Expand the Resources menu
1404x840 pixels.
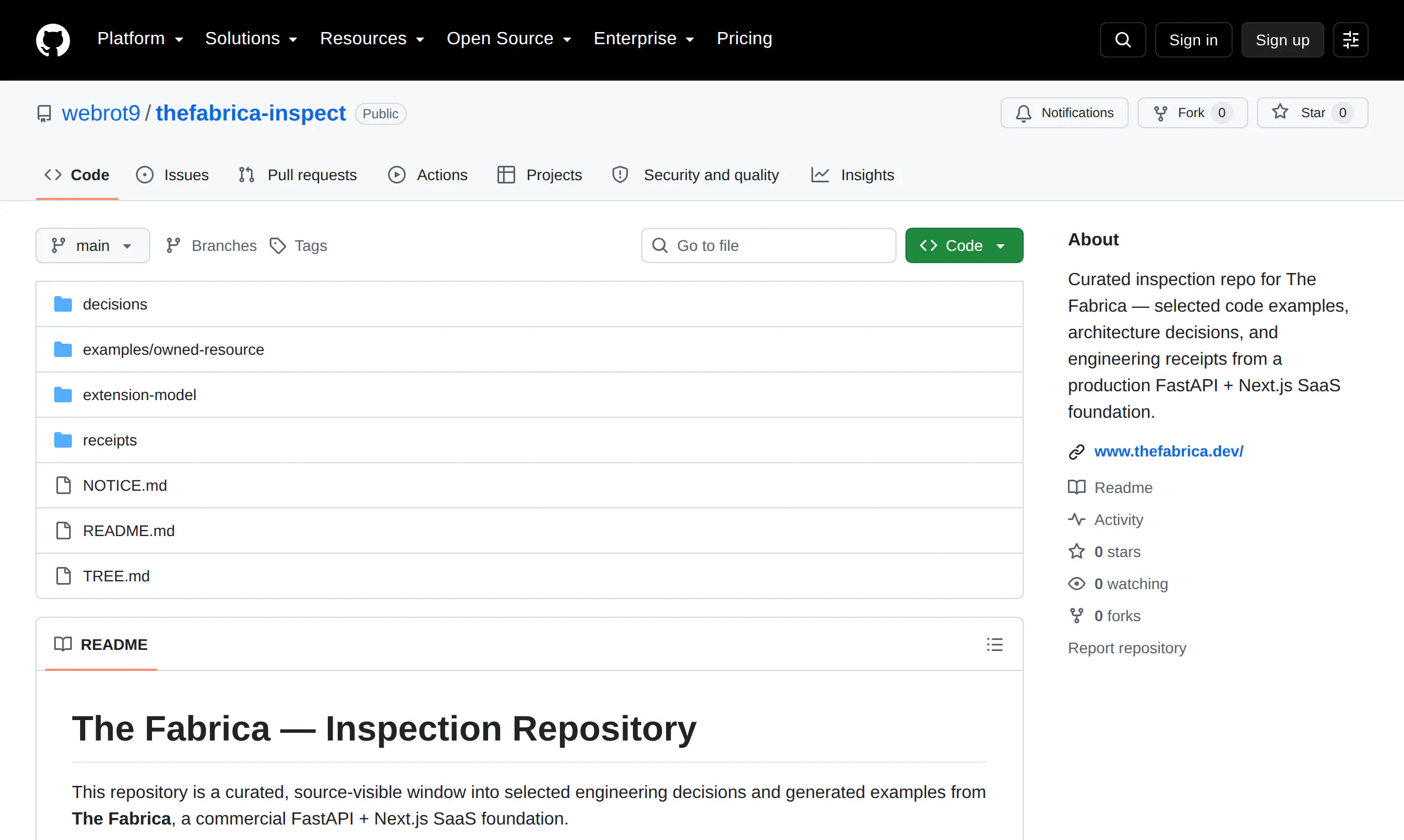coord(373,39)
